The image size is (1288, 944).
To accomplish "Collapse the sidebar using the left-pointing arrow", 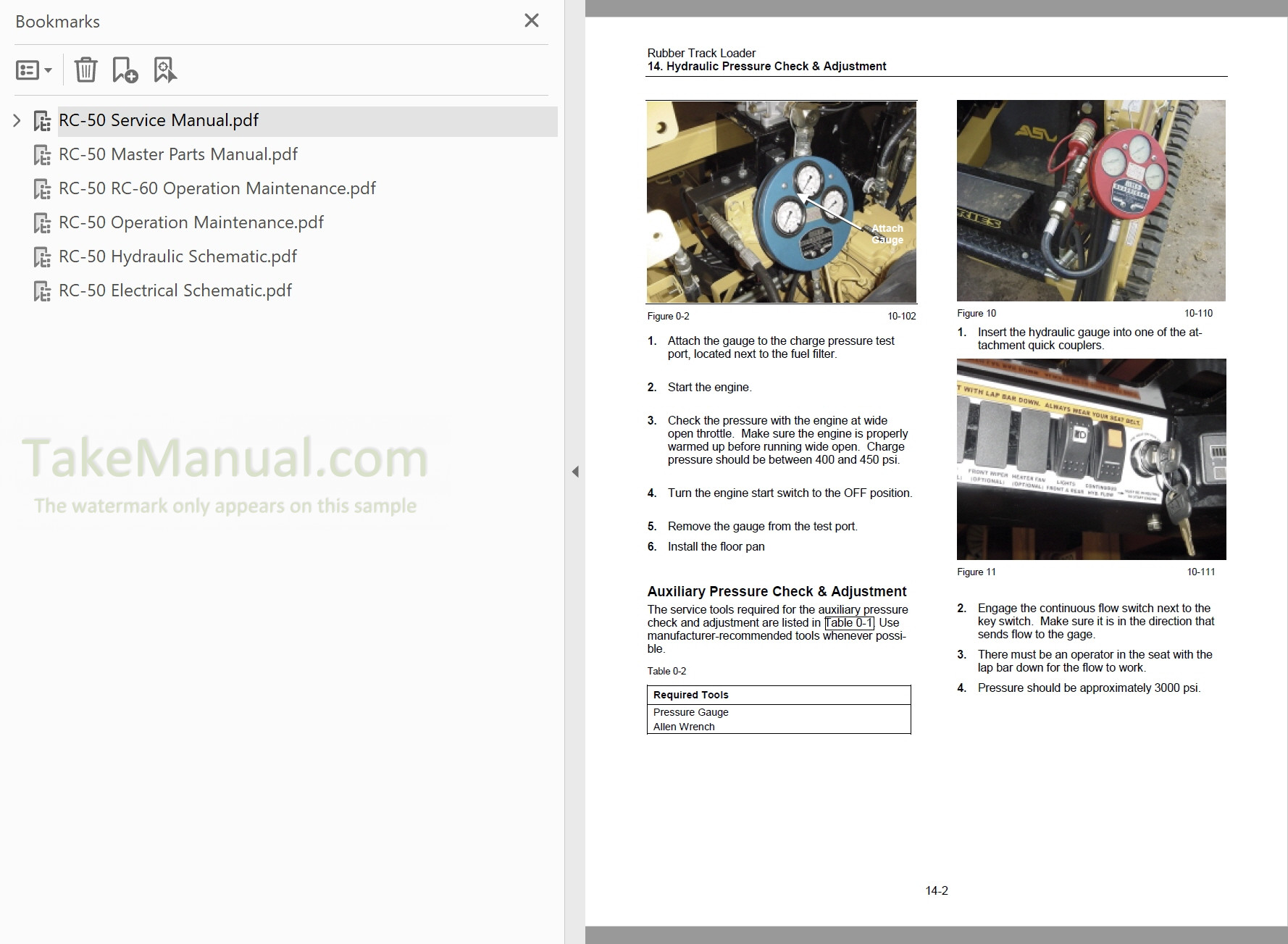I will pyautogui.click(x=576, y=471).
